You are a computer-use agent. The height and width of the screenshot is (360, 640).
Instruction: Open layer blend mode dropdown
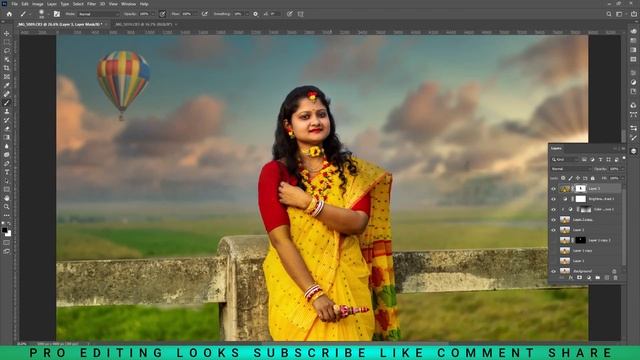571,169
